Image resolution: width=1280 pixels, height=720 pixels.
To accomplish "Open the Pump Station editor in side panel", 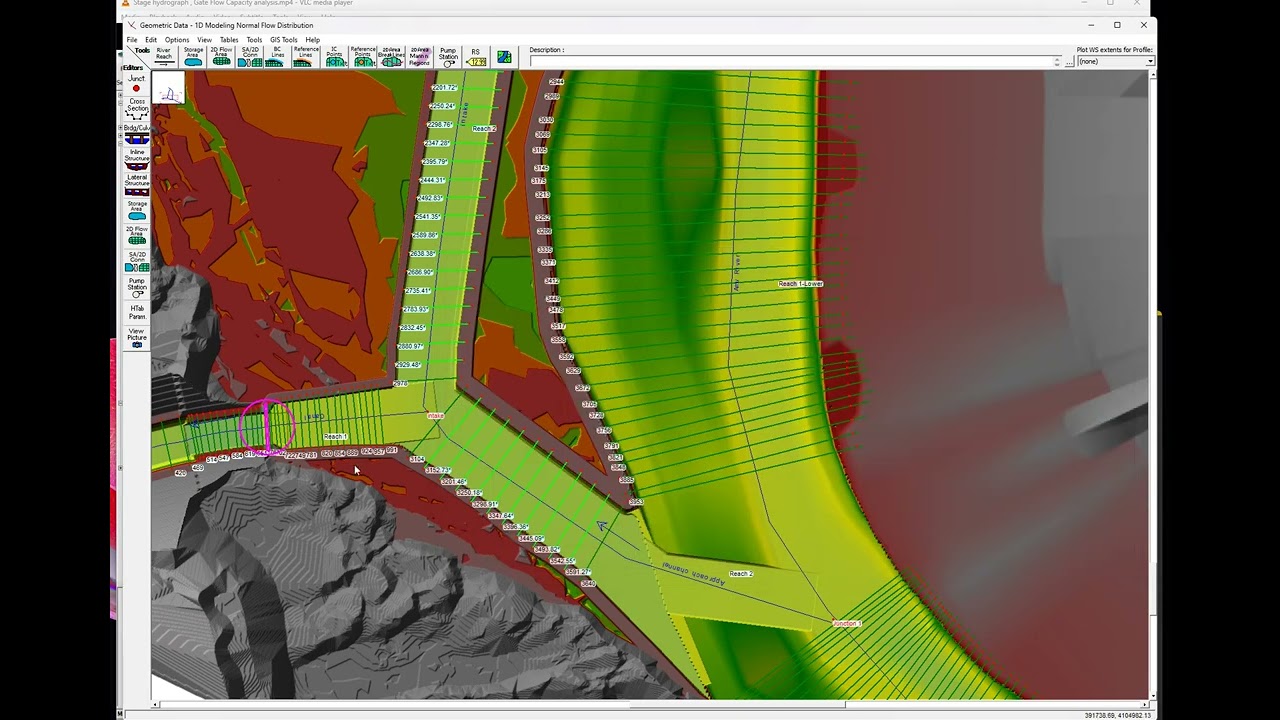I will pos(136,288).
